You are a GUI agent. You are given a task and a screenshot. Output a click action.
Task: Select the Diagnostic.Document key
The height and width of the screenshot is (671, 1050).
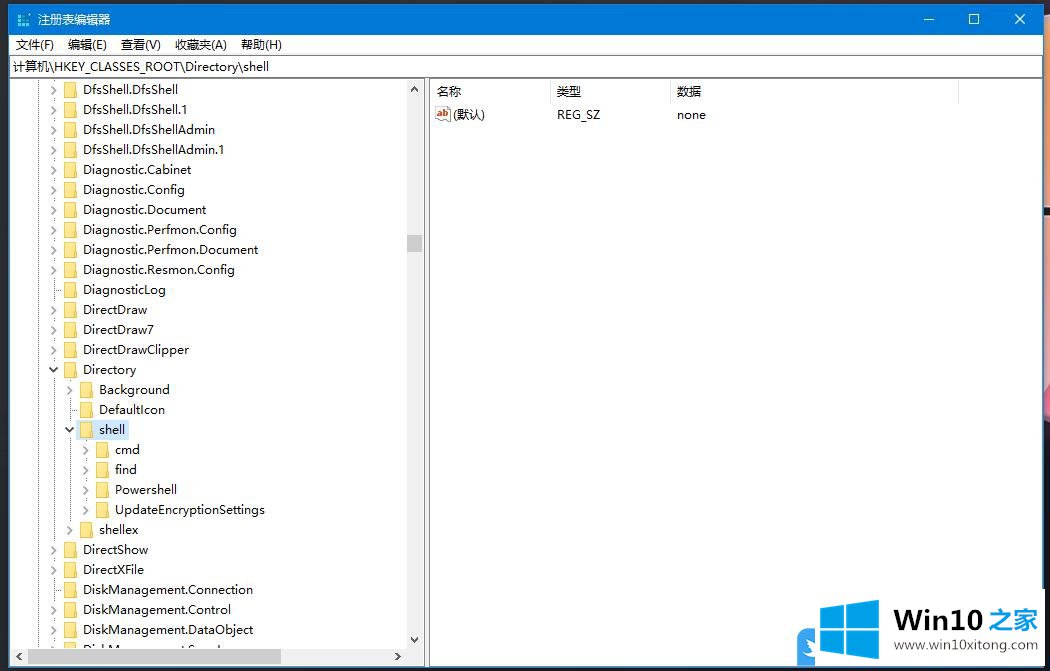click(x=145, y=210)
